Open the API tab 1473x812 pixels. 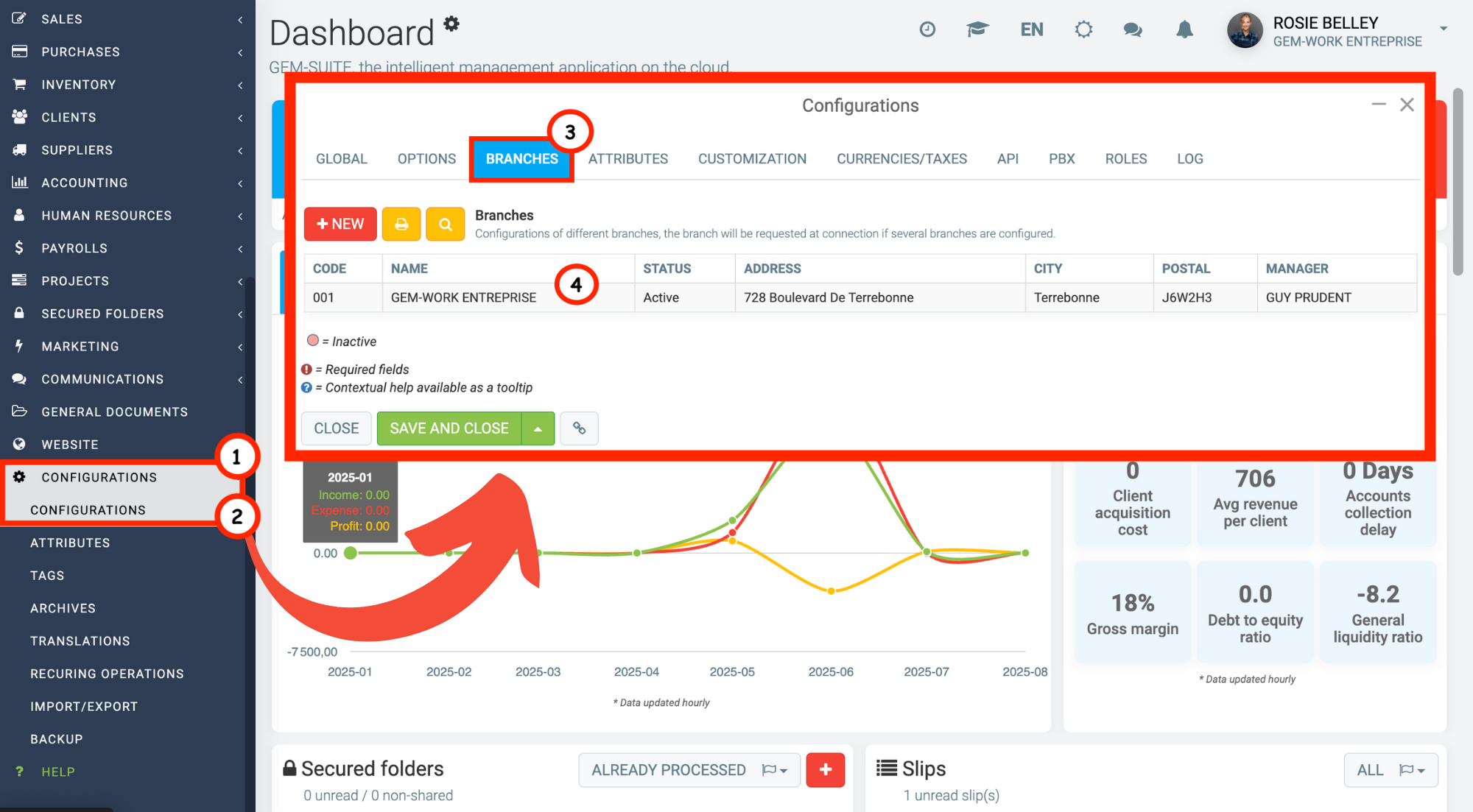(1008, 158)
